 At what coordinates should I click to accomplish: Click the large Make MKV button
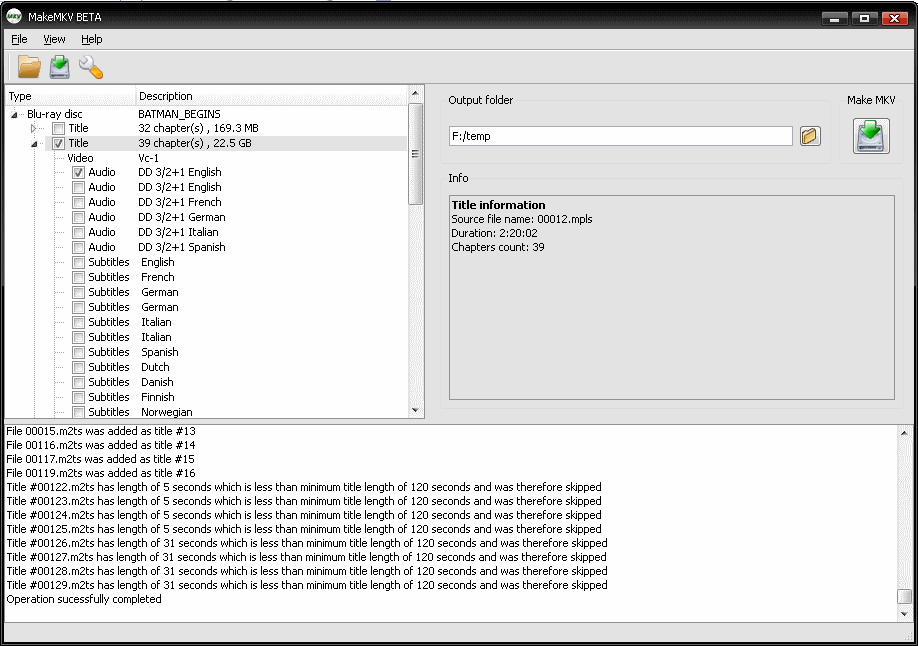tap(871, 136)
